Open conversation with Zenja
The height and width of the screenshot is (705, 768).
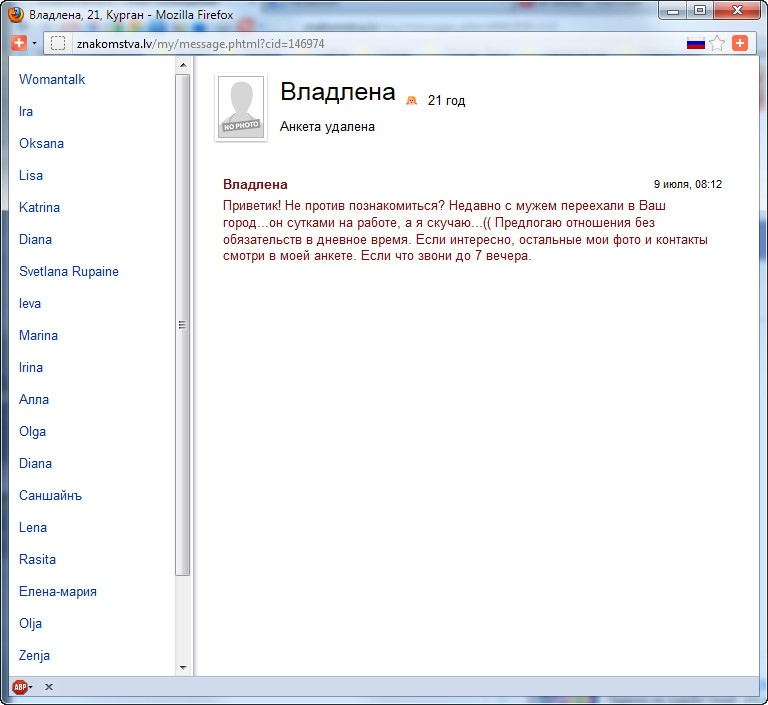(34, 656)
